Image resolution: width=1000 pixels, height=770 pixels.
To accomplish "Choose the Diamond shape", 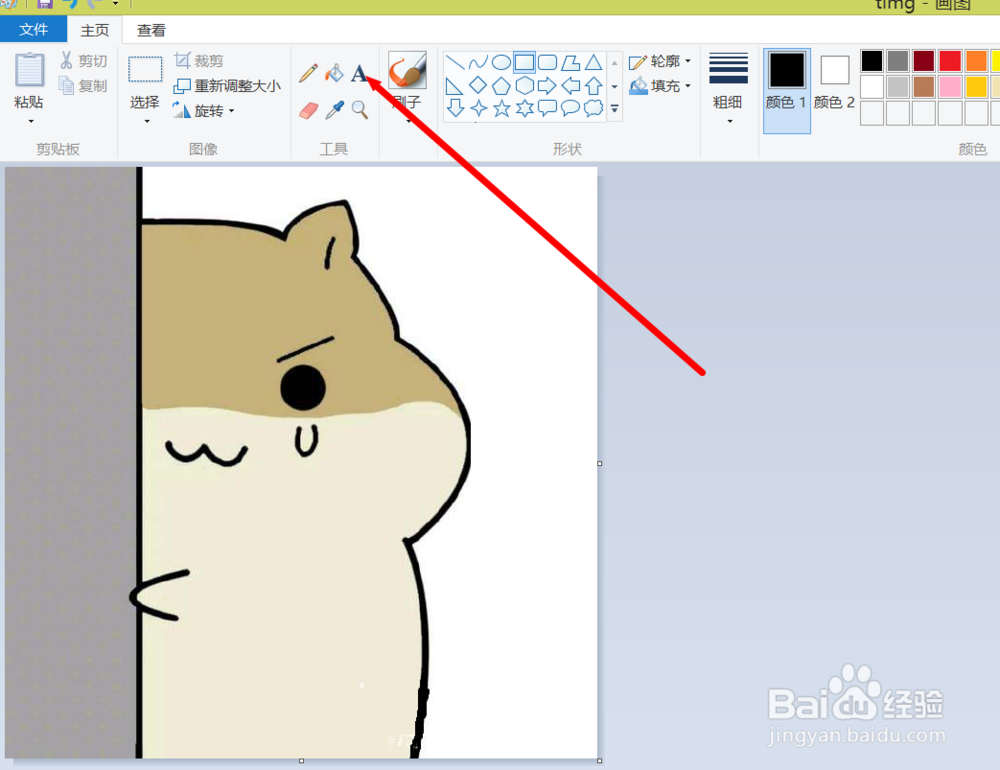I will [478, 85].
